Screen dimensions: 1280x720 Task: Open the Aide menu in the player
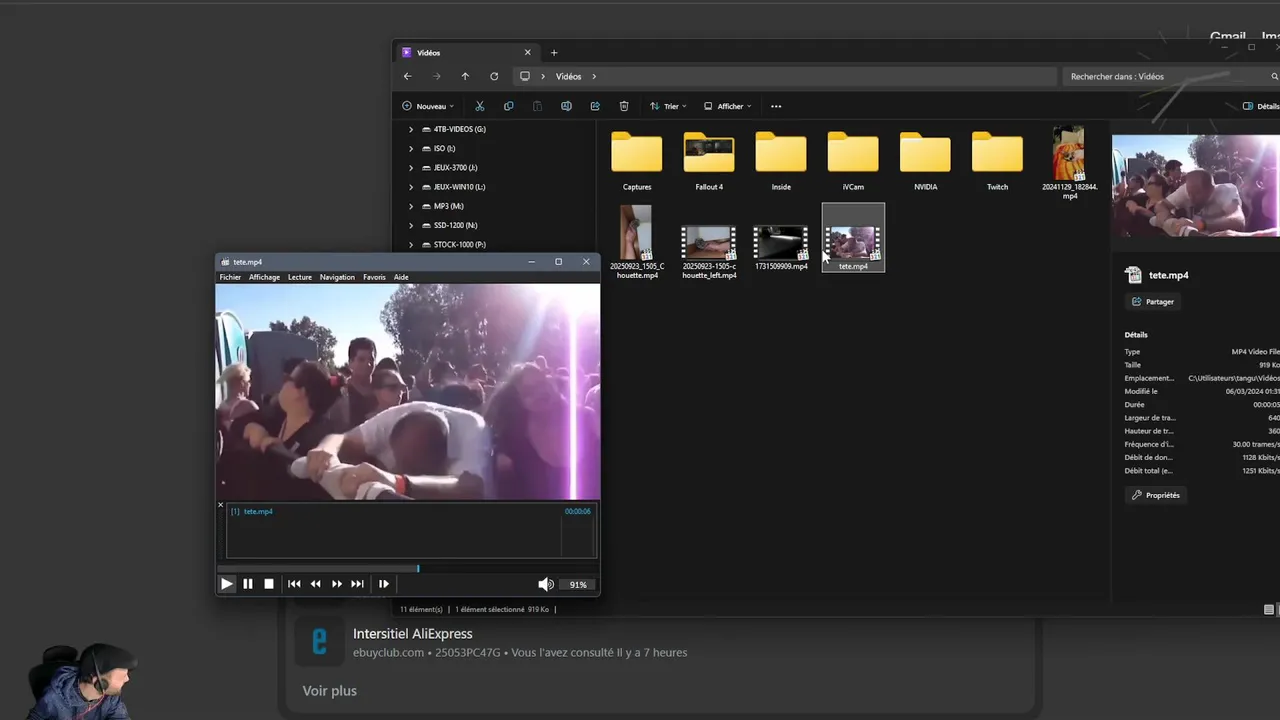401,277
